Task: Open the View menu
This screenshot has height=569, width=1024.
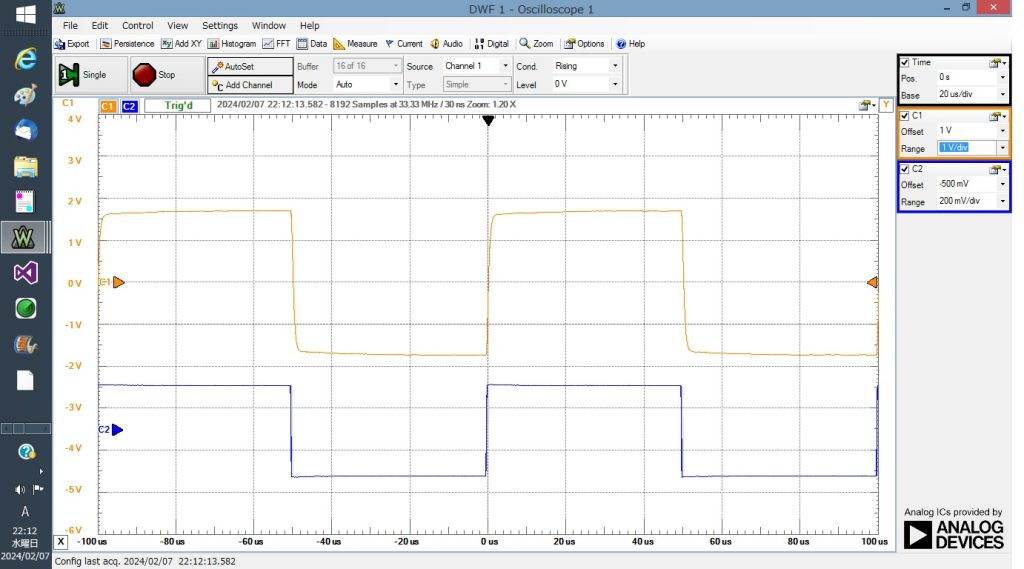Action: point(177,25)
